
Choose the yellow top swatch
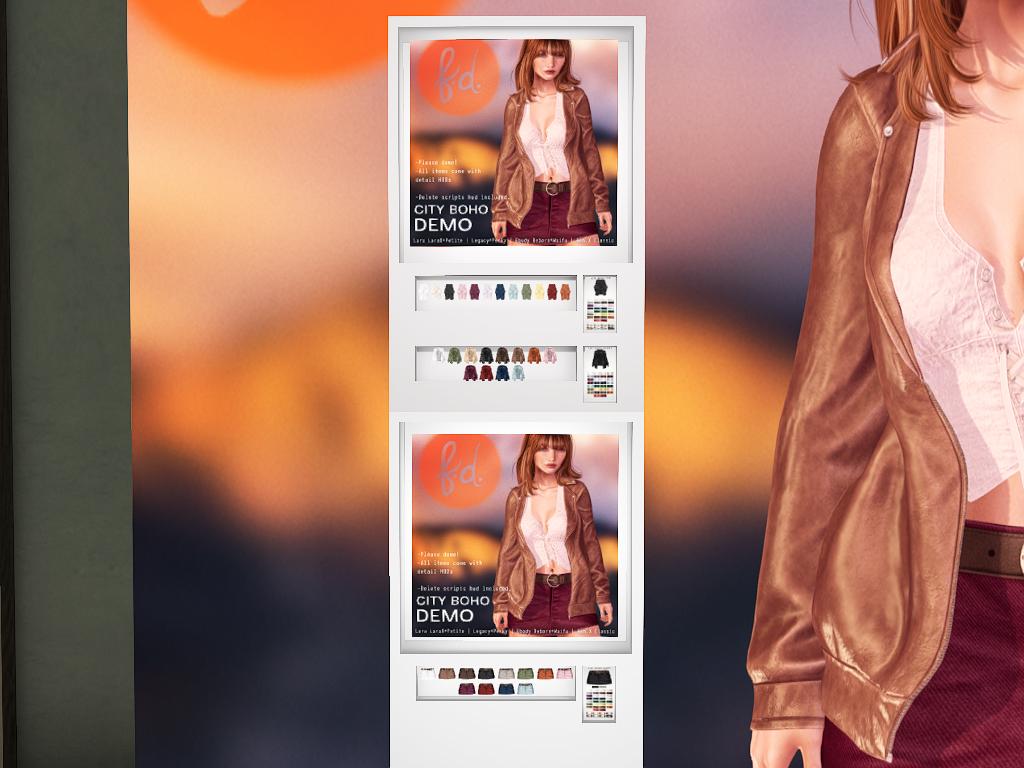tap(539, 292)
